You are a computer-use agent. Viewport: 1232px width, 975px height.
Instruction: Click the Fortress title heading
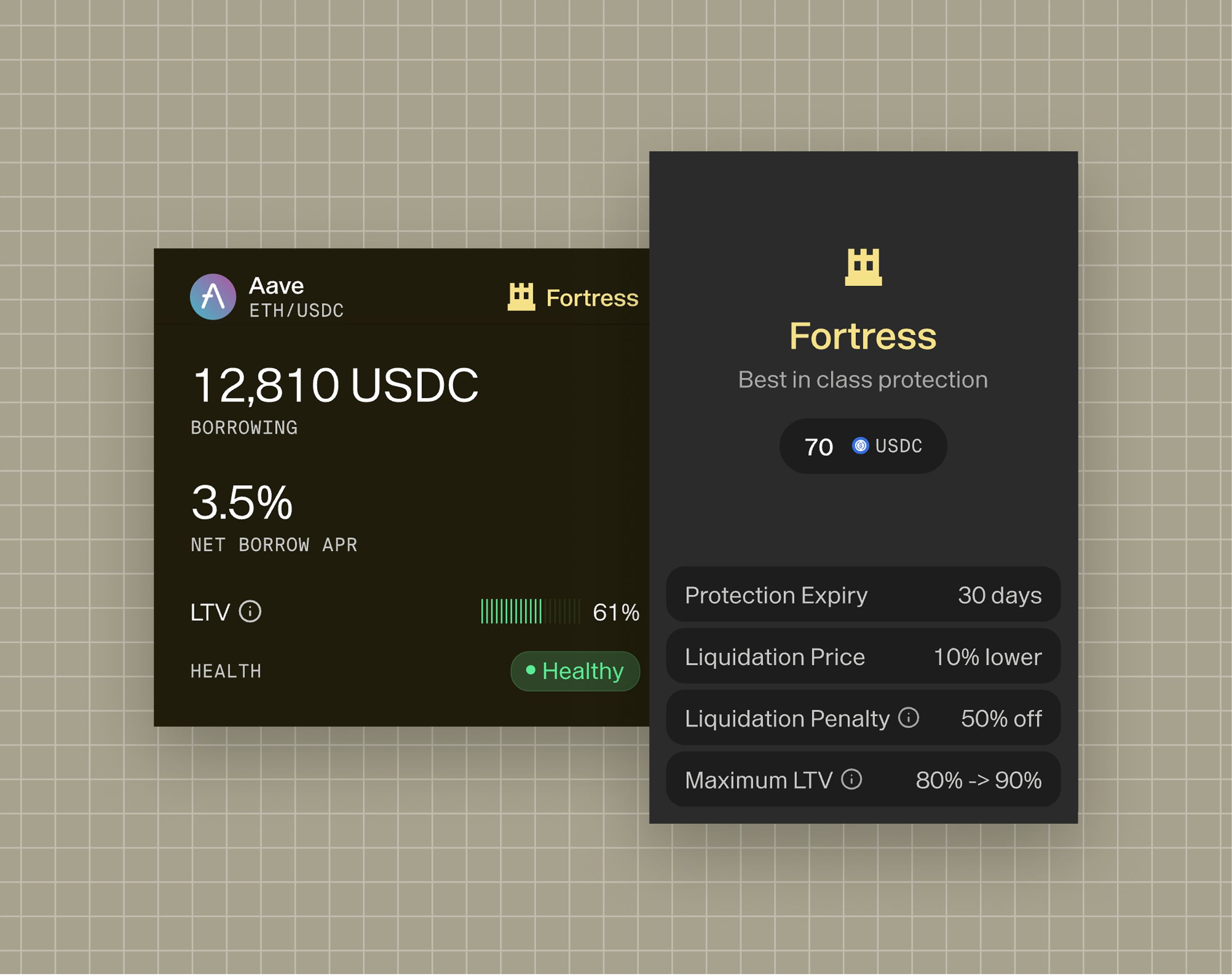(863, 336)
